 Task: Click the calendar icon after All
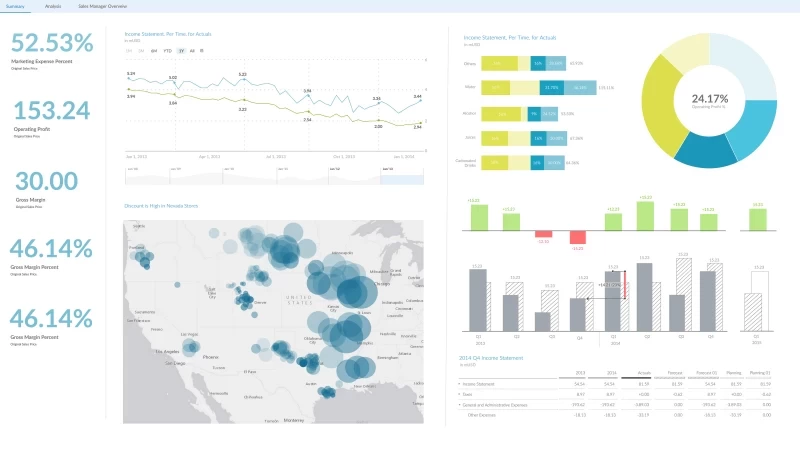pyautogui.click(x=202, y=51)
